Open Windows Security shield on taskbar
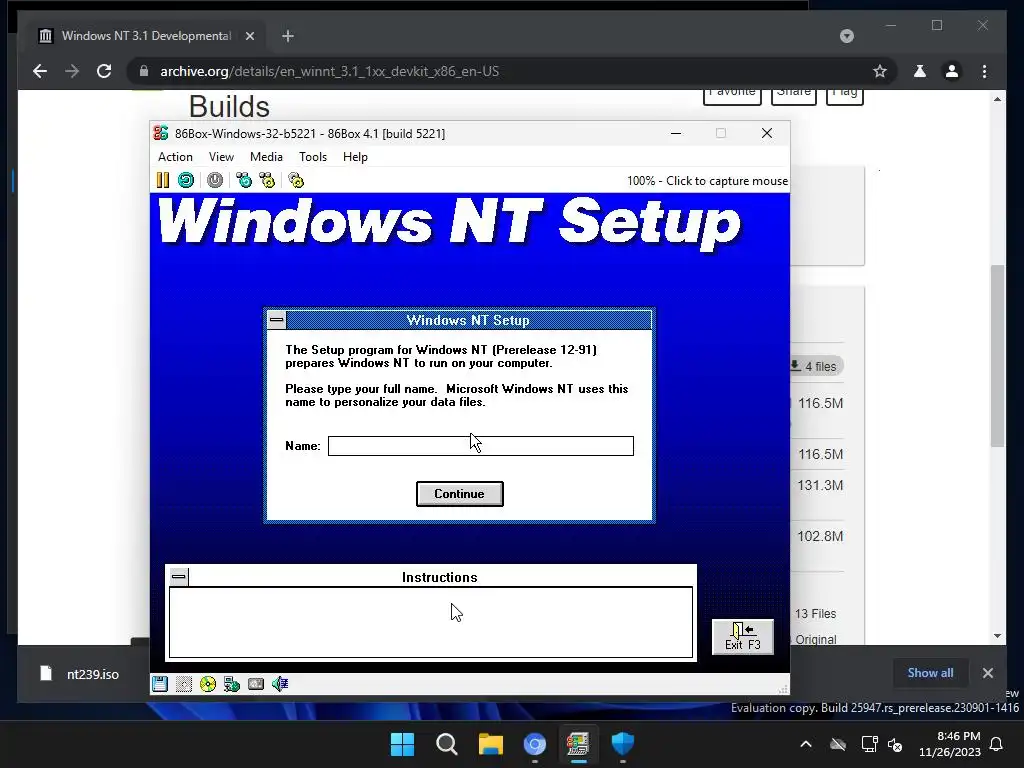 622,744
